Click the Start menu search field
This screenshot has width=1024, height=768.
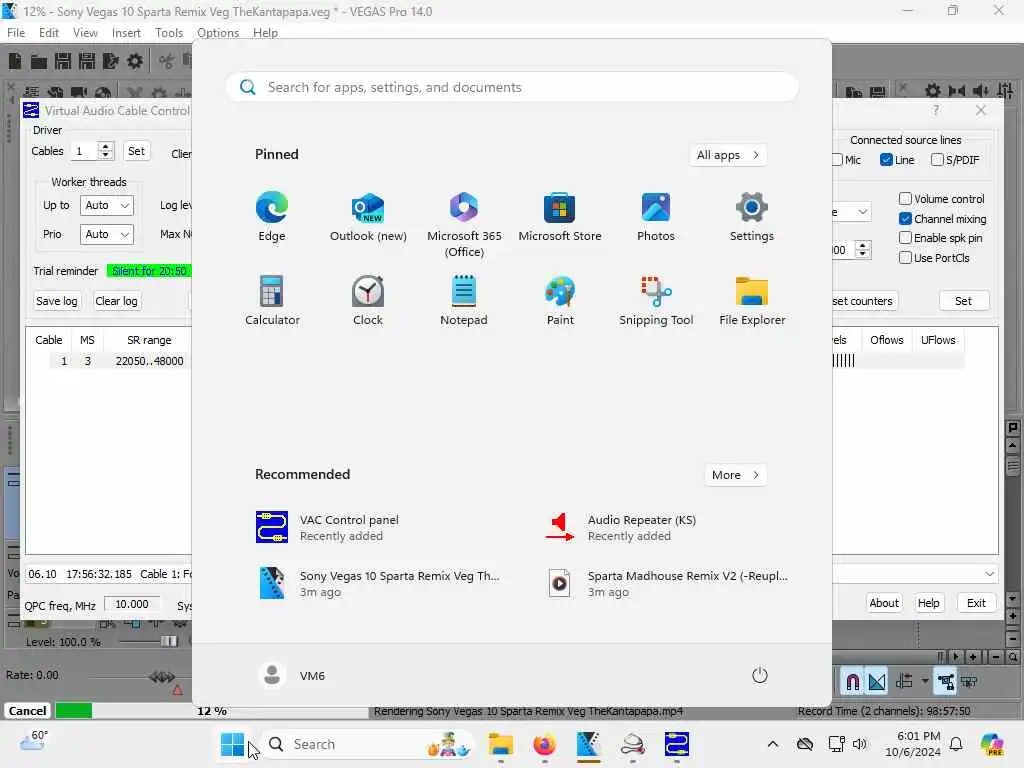pyautogui.click(x=511, y=88)
